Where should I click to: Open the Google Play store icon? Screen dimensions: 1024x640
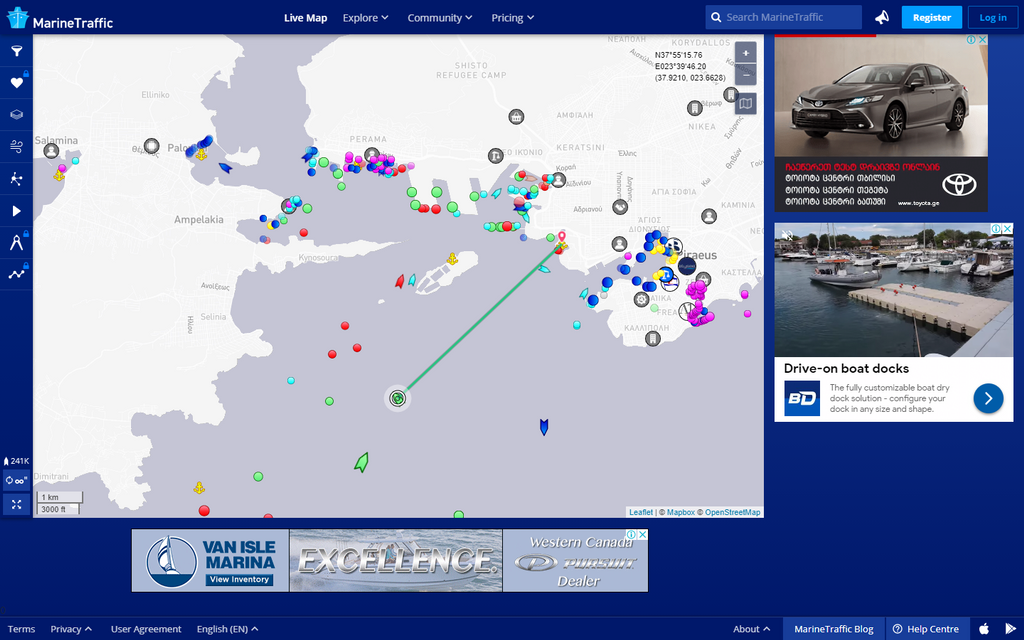tap(1010, 629)
